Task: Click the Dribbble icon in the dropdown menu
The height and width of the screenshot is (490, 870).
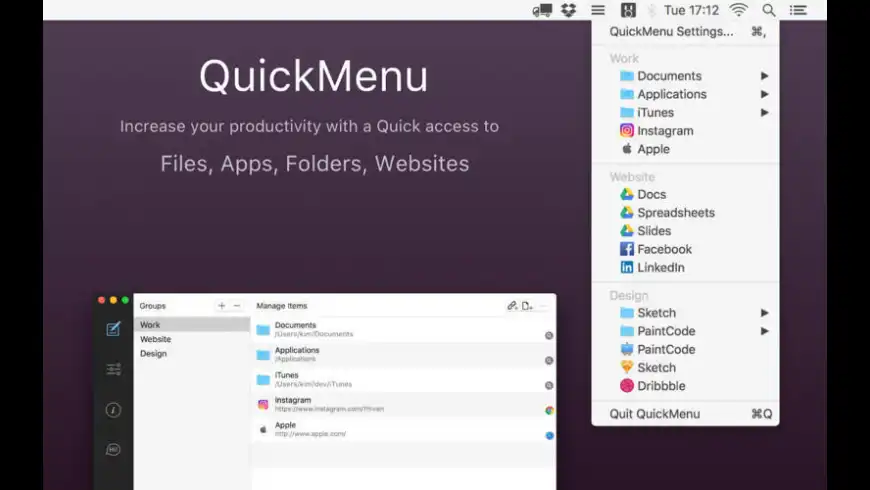Action: [626, 386]
